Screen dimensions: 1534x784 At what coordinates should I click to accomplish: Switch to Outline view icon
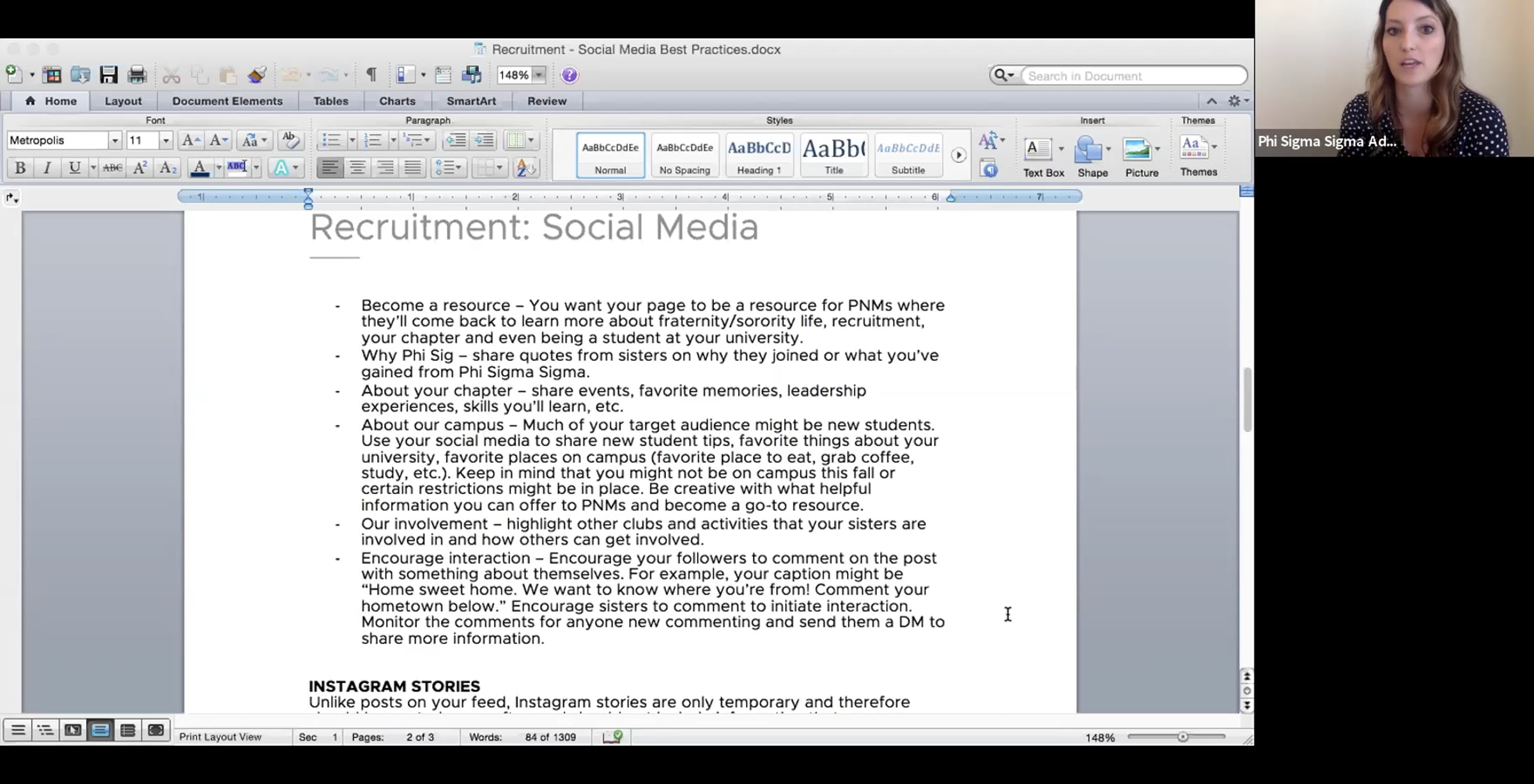45,730
